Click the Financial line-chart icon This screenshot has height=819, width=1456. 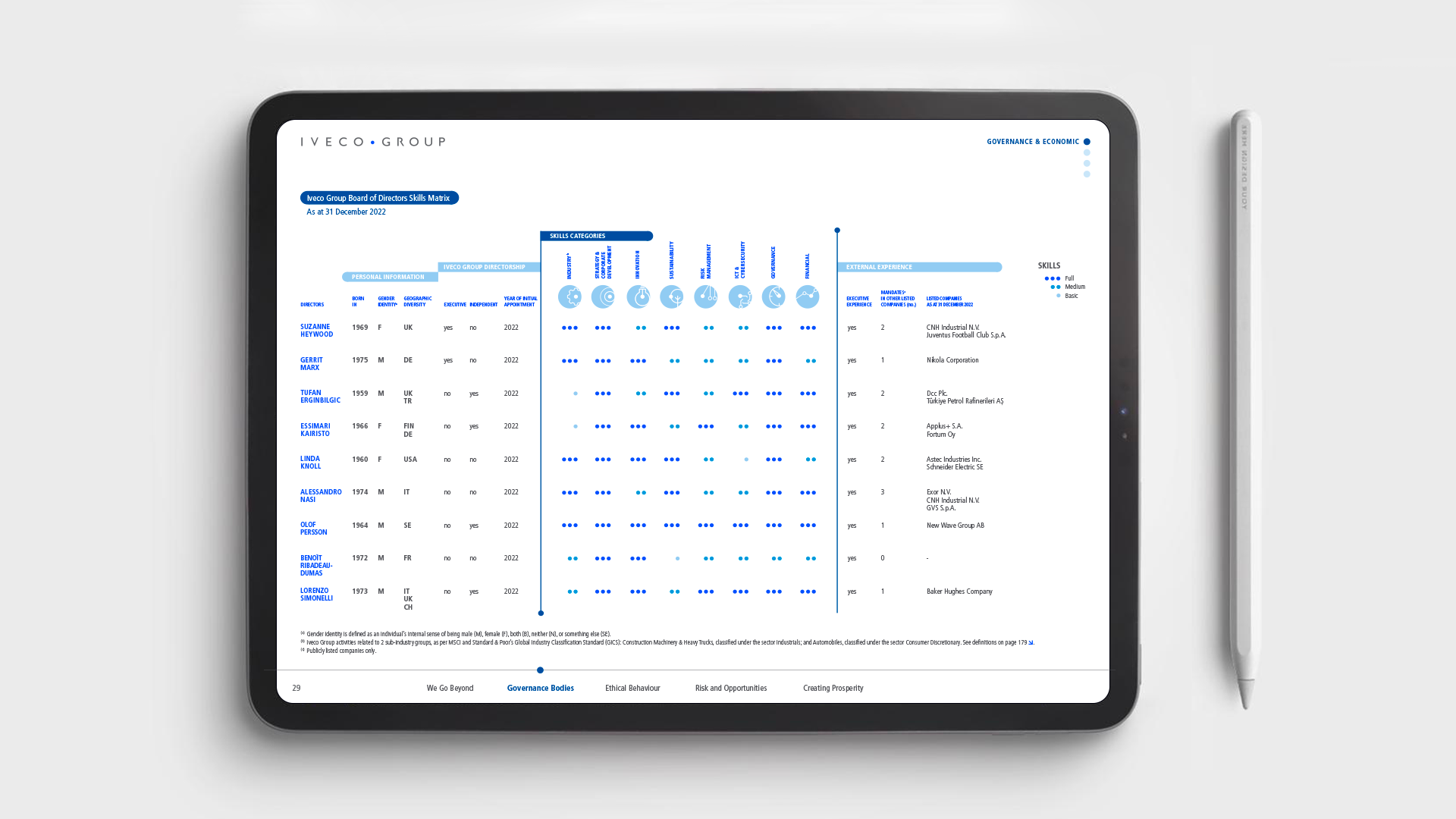click(808, 297)
